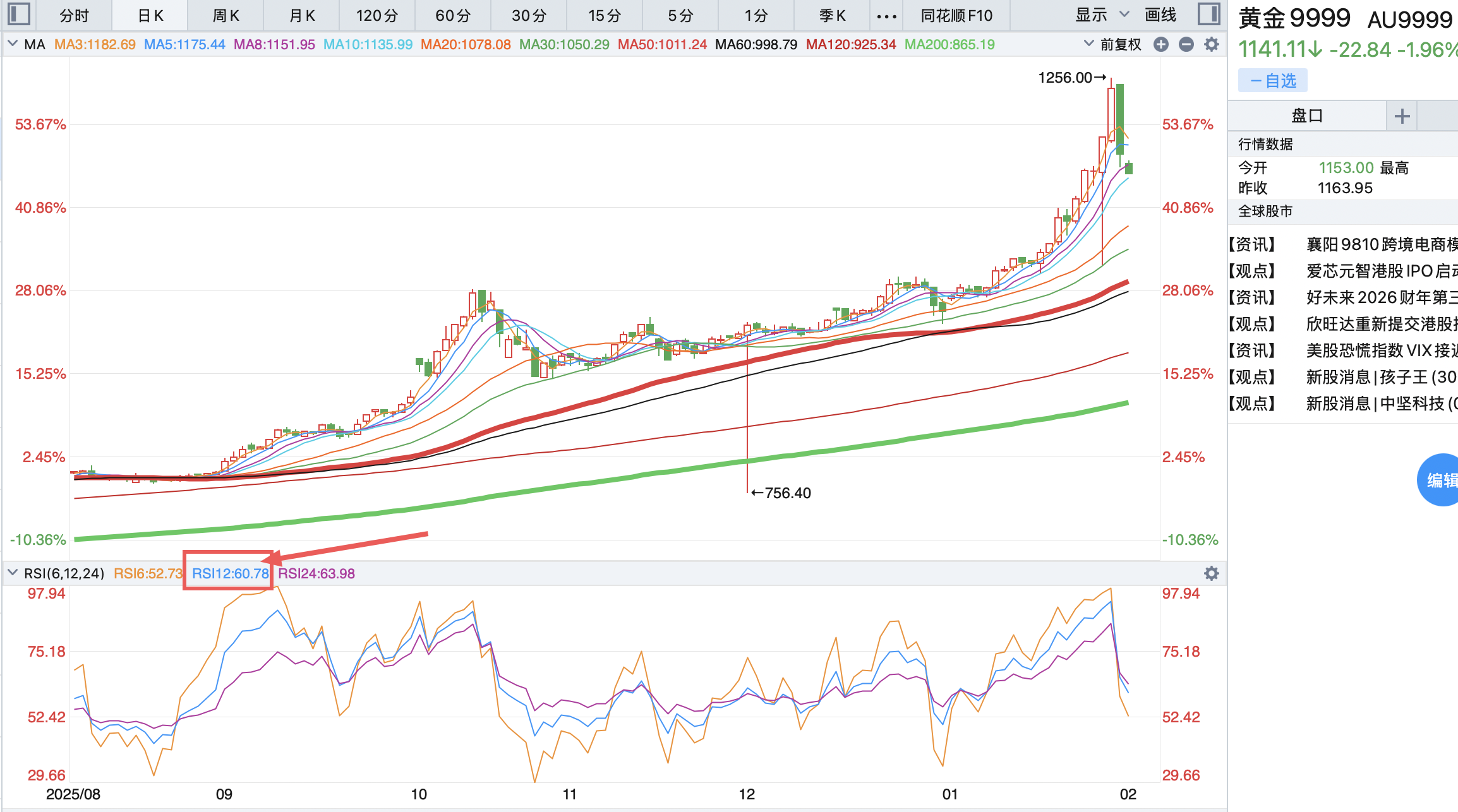The width and height of the screenshot is (1458, 812).
Task: Open the 美股恐慌指数VIX news link
Action: tap(1380, 350)
